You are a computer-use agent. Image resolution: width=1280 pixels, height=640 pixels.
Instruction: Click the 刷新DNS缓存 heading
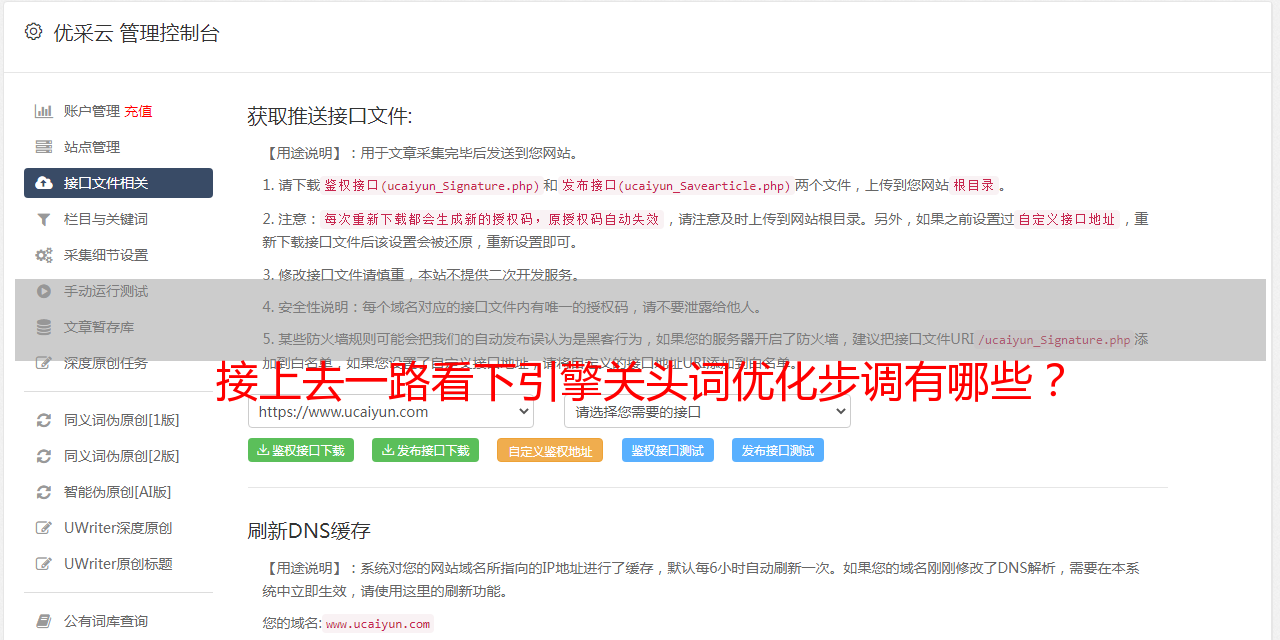point(309,530)
